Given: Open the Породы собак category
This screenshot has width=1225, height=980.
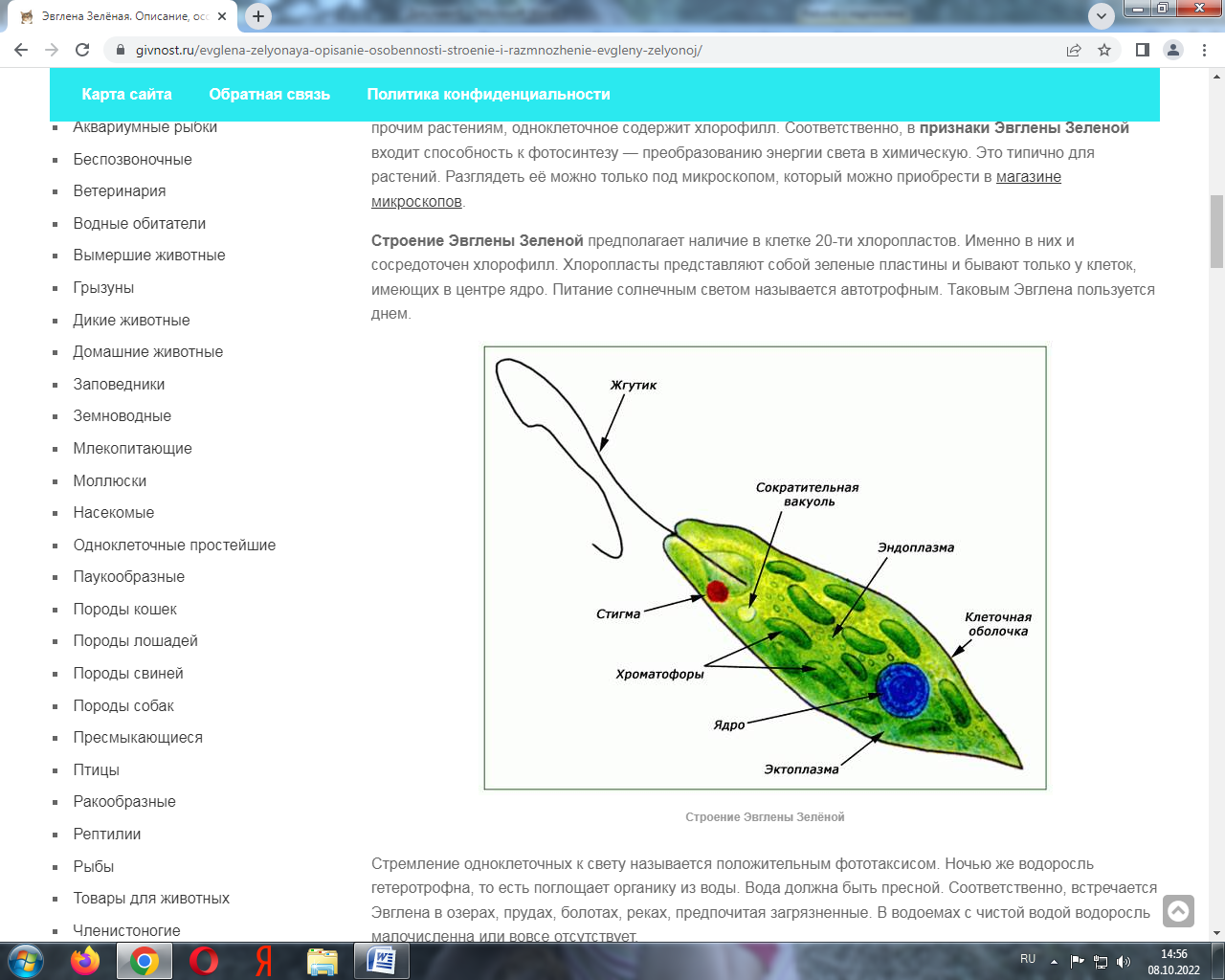Looking at the screenshot, I should [x=123, y=705].
